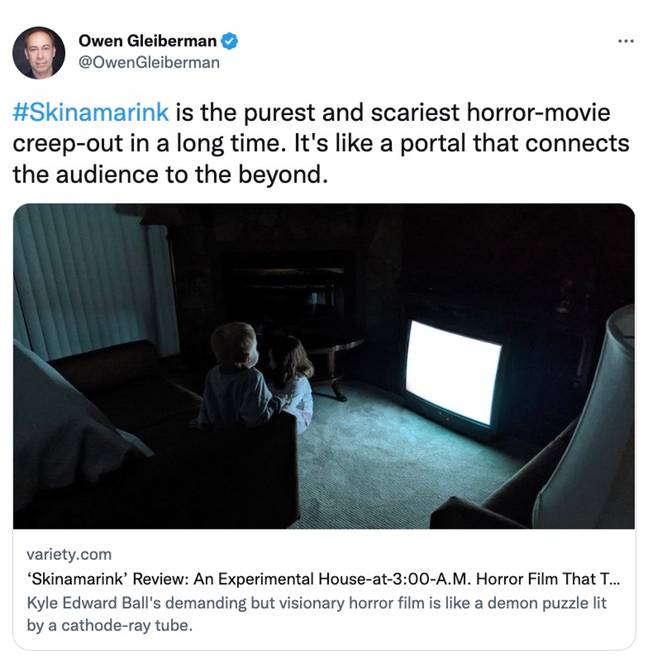648x664 pixels.
Task: Open the 'Skinamarink' Review headline link
Action: point(324,578)
